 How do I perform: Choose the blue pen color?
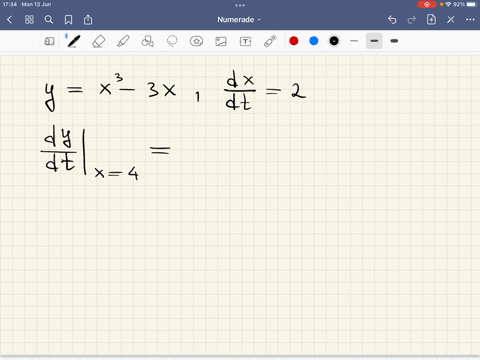click(314, 41)
